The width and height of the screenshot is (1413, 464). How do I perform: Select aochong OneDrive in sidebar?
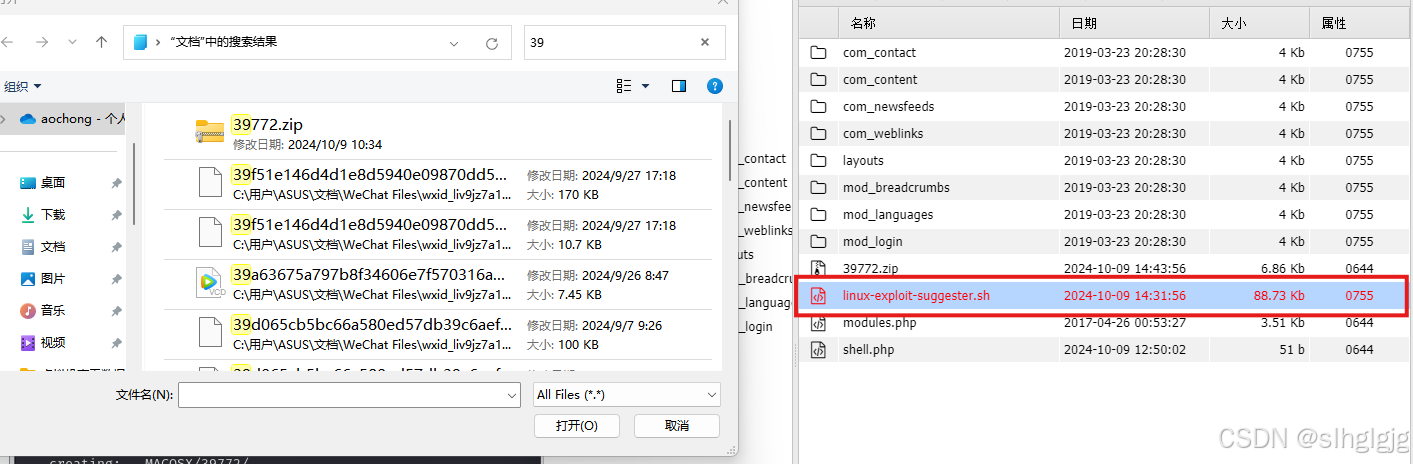click(x=70, y=118)
